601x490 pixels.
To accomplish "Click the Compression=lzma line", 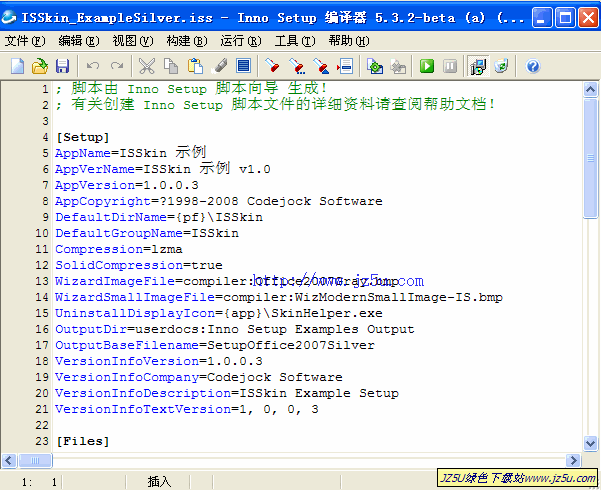I will [119, 249].
